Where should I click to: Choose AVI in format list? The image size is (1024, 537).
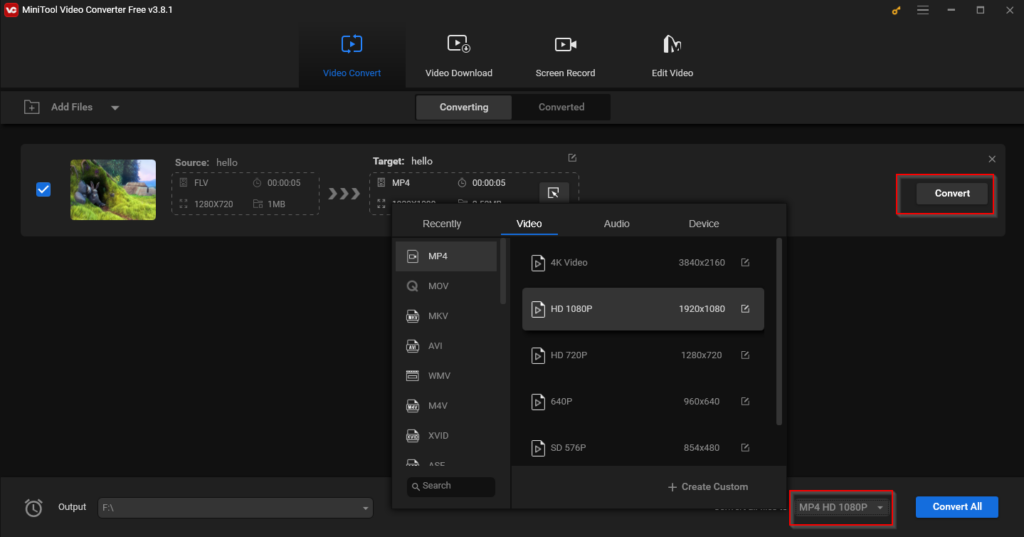[x=446, y=346]
